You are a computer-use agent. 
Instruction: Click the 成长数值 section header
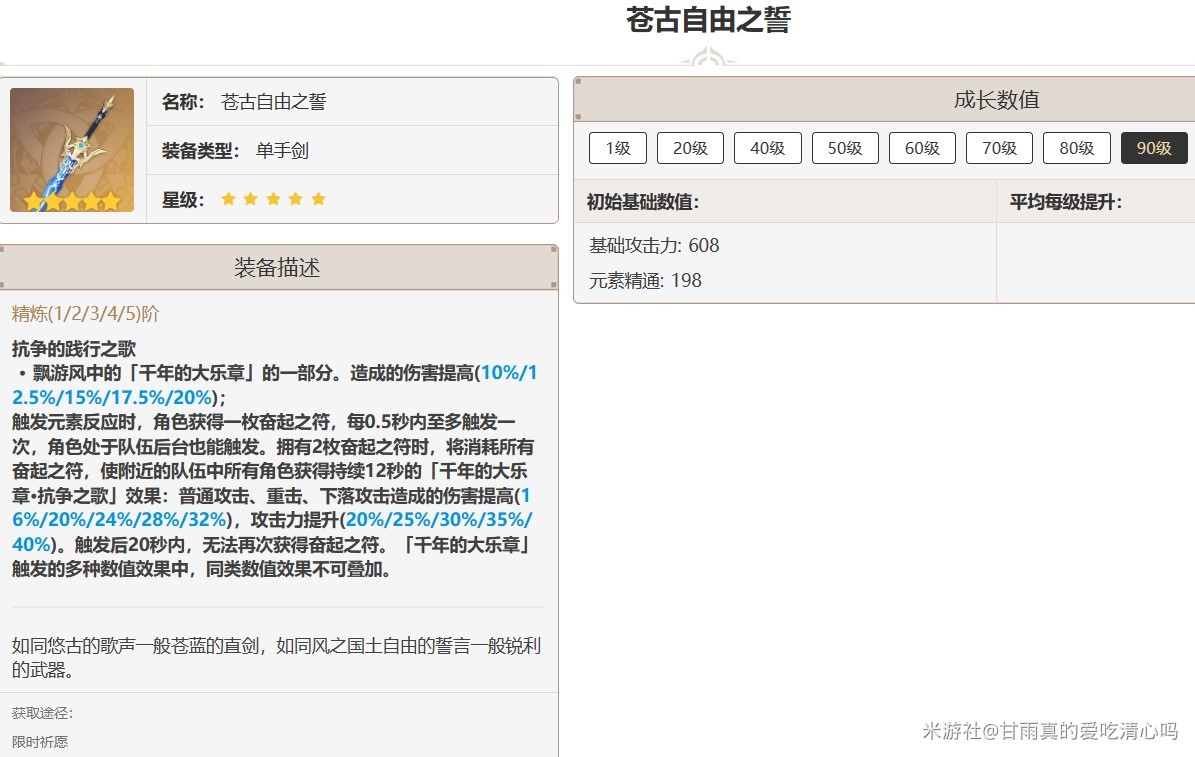click(996, 100)
